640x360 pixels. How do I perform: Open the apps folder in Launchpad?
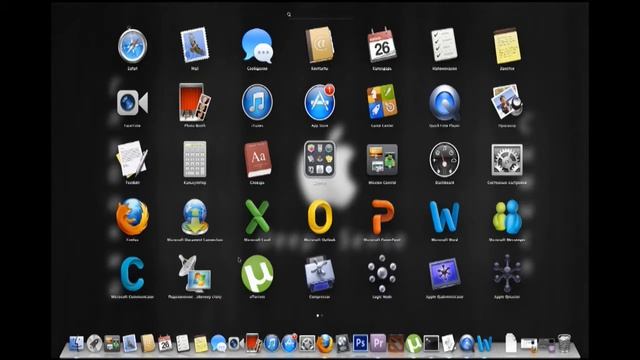320,159
